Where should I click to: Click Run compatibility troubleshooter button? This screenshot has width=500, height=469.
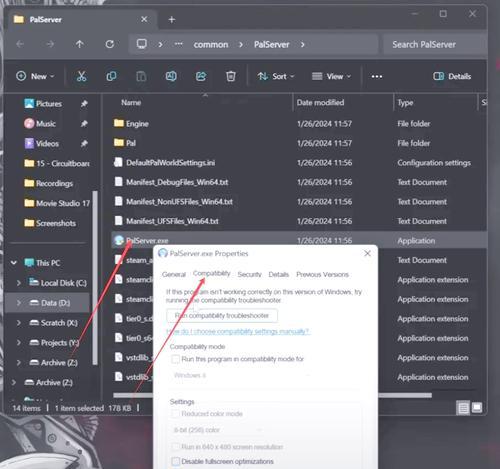pyautogui.click(x=222, y=316)
